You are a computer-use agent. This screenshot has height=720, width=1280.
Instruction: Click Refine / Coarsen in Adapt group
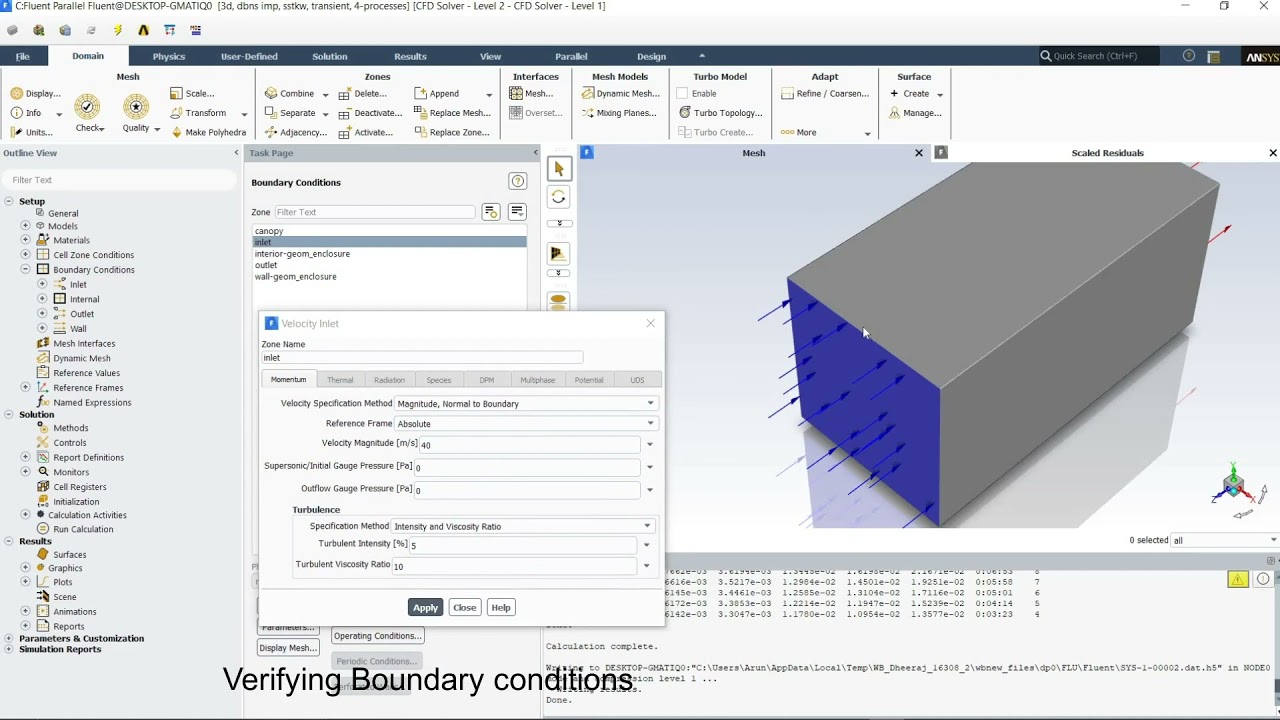click(x=825, y=93)
